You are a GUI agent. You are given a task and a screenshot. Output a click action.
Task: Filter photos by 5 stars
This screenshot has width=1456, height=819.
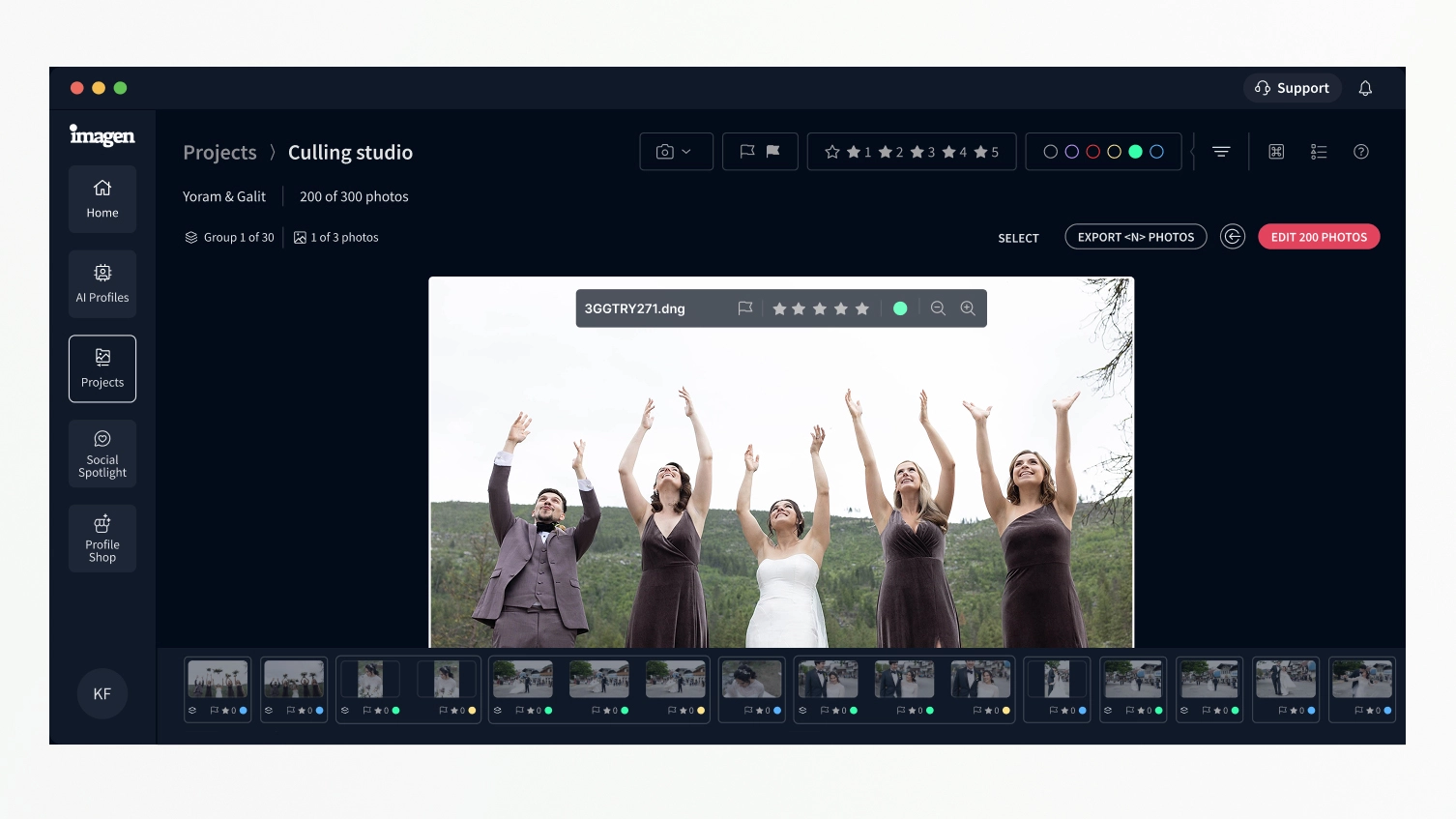[x=986, y=152]
